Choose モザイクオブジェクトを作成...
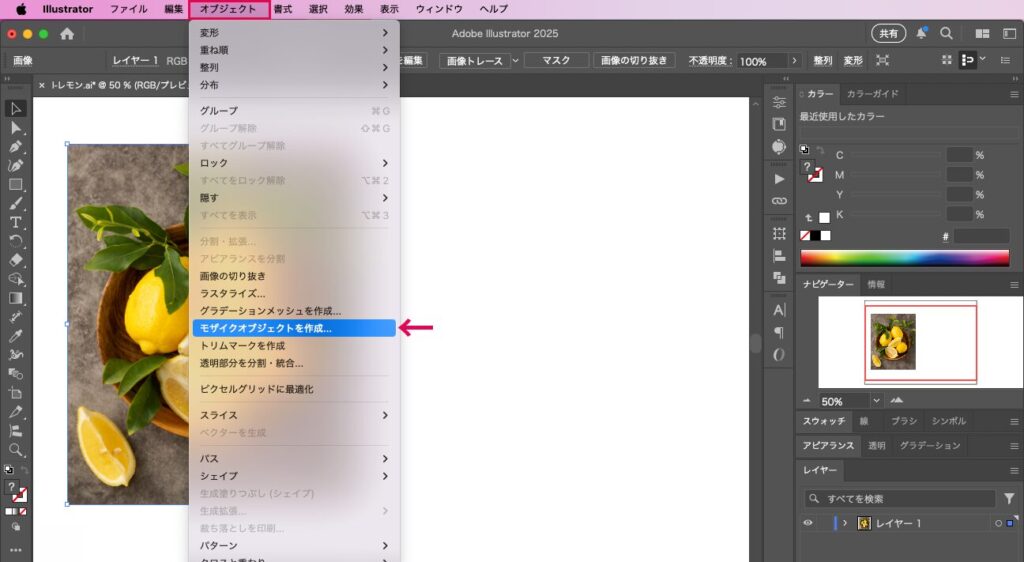The image size is (1024, 562). tap(294, 328)
